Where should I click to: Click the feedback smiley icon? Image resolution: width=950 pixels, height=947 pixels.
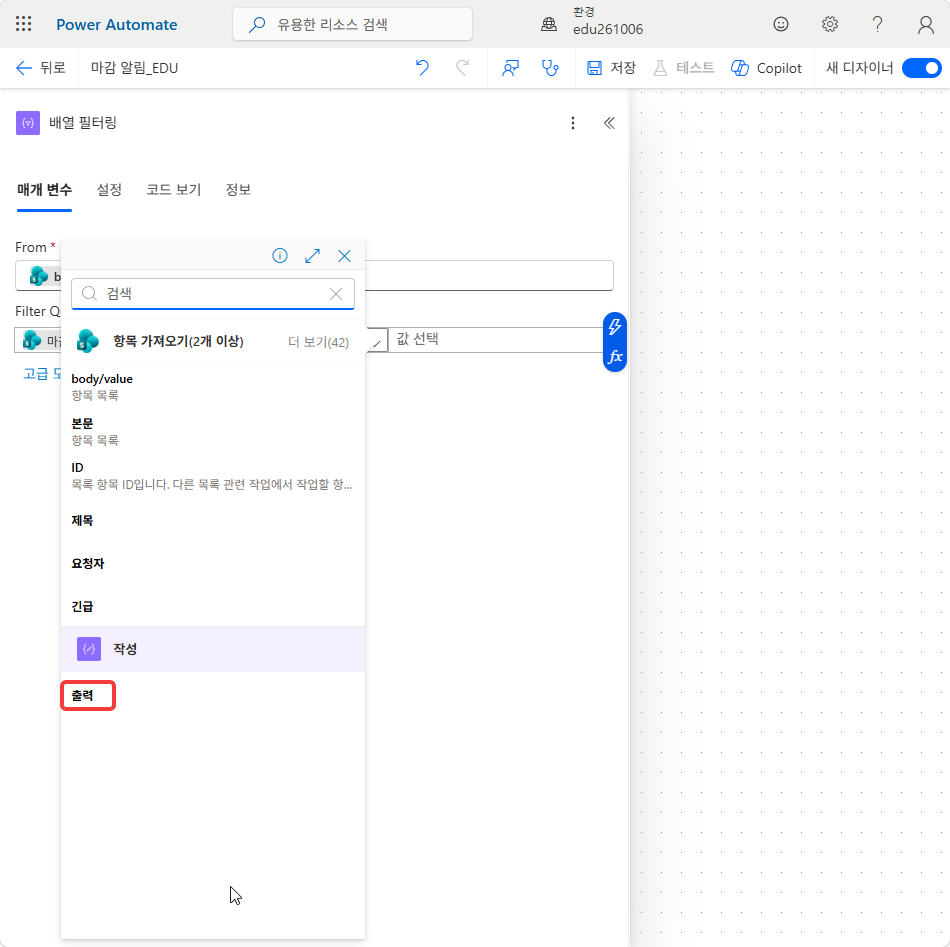pos(780,24)
